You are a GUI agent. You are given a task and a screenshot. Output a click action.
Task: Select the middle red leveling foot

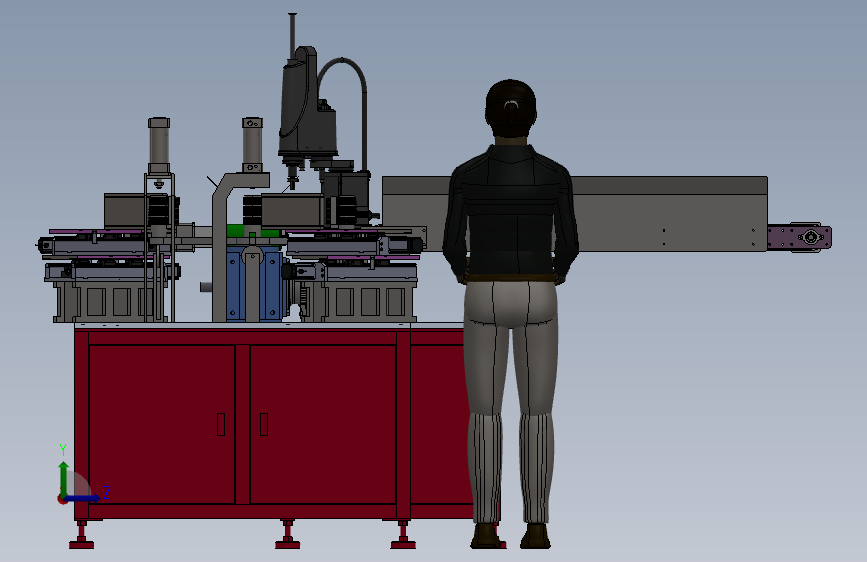coord(288,535)
